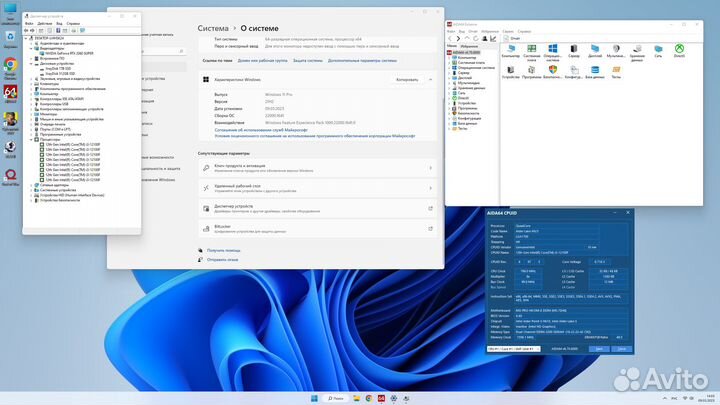Open the Безопасность shield icon in AIDA64
This screenshot has height=405, width=720.
tap(553, 70)
